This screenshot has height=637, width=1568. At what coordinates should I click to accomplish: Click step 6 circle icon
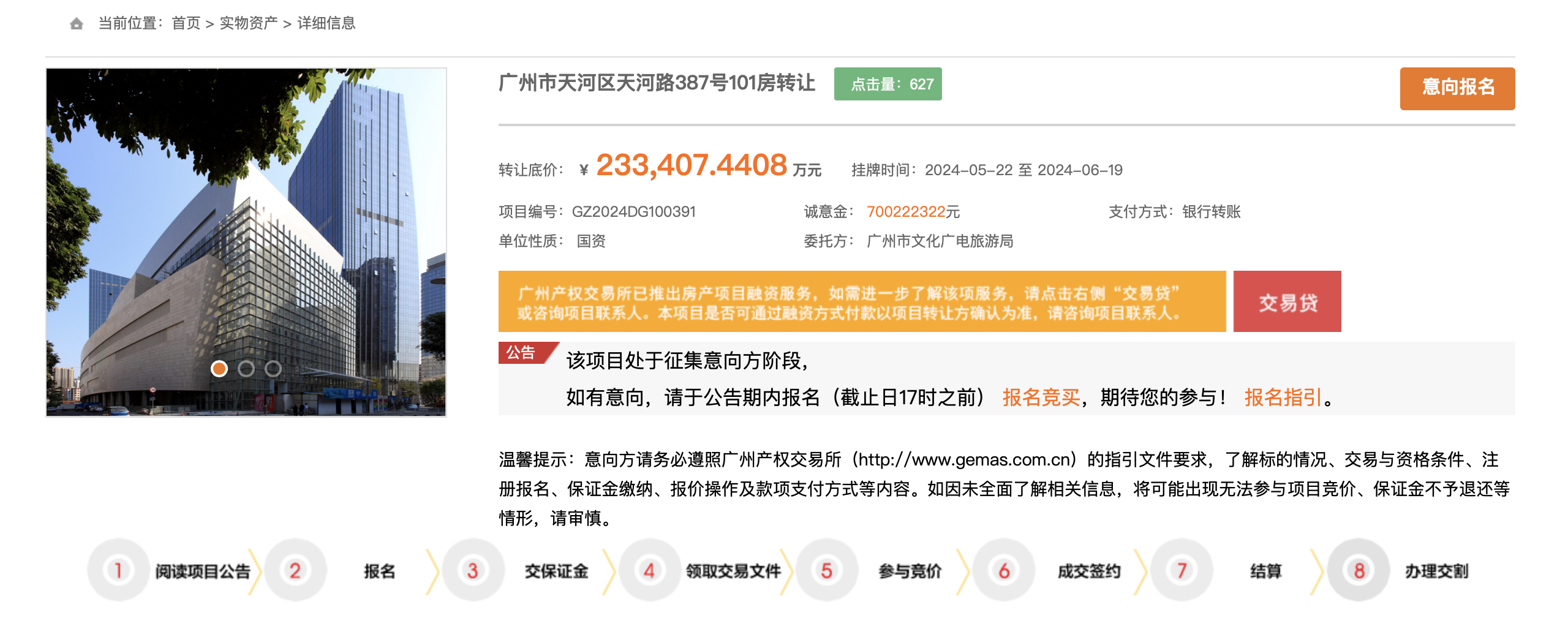(1004, 570)
